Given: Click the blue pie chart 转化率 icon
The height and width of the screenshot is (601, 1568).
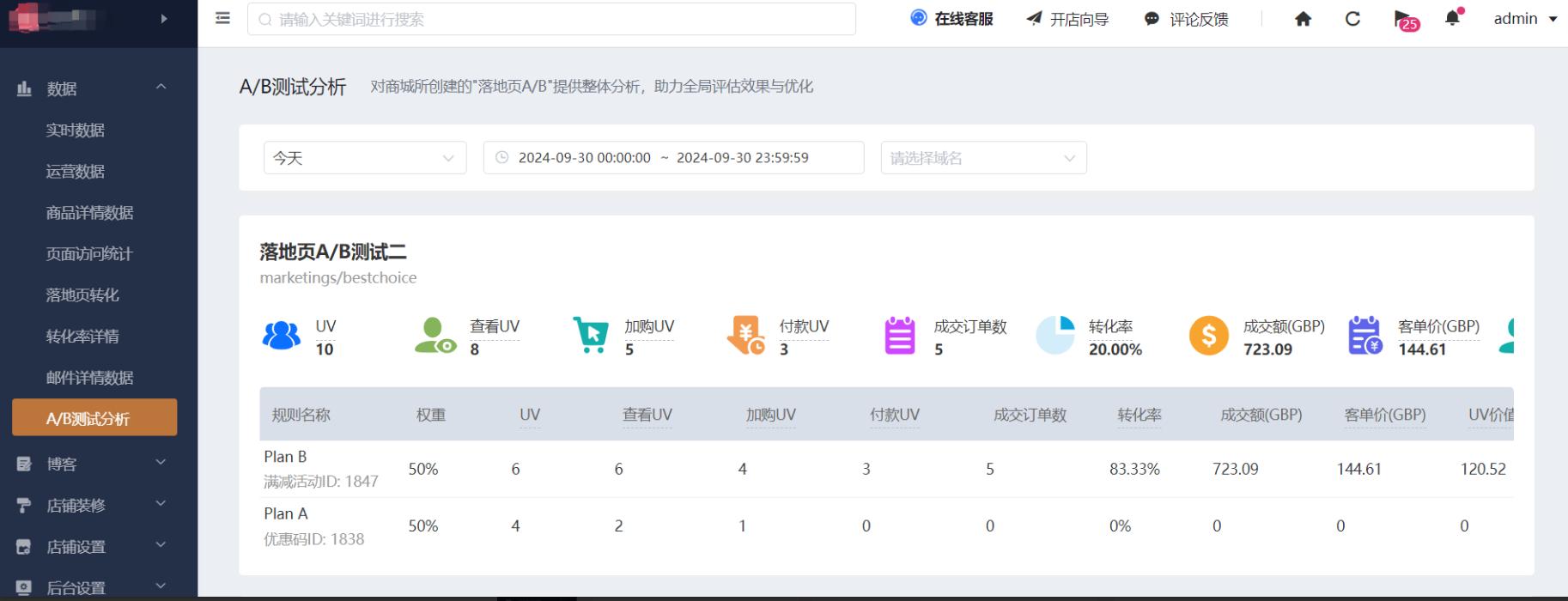Looking at the screenshot, I should click(1054, 336).
